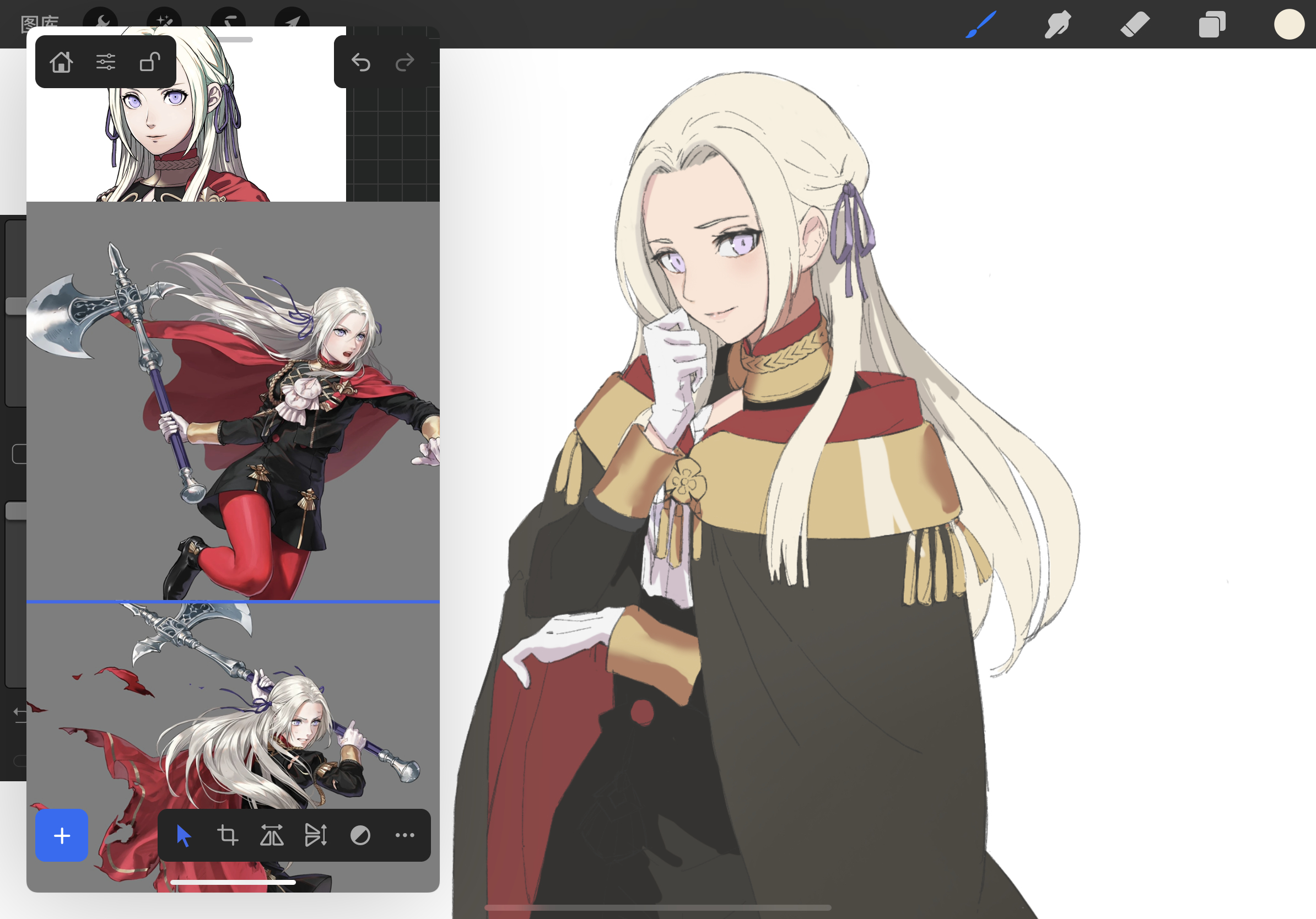The width and height of the screenshot is (1316, 919).
Task: Tap the redo arrow in reference app
Action: pos(404,62)
